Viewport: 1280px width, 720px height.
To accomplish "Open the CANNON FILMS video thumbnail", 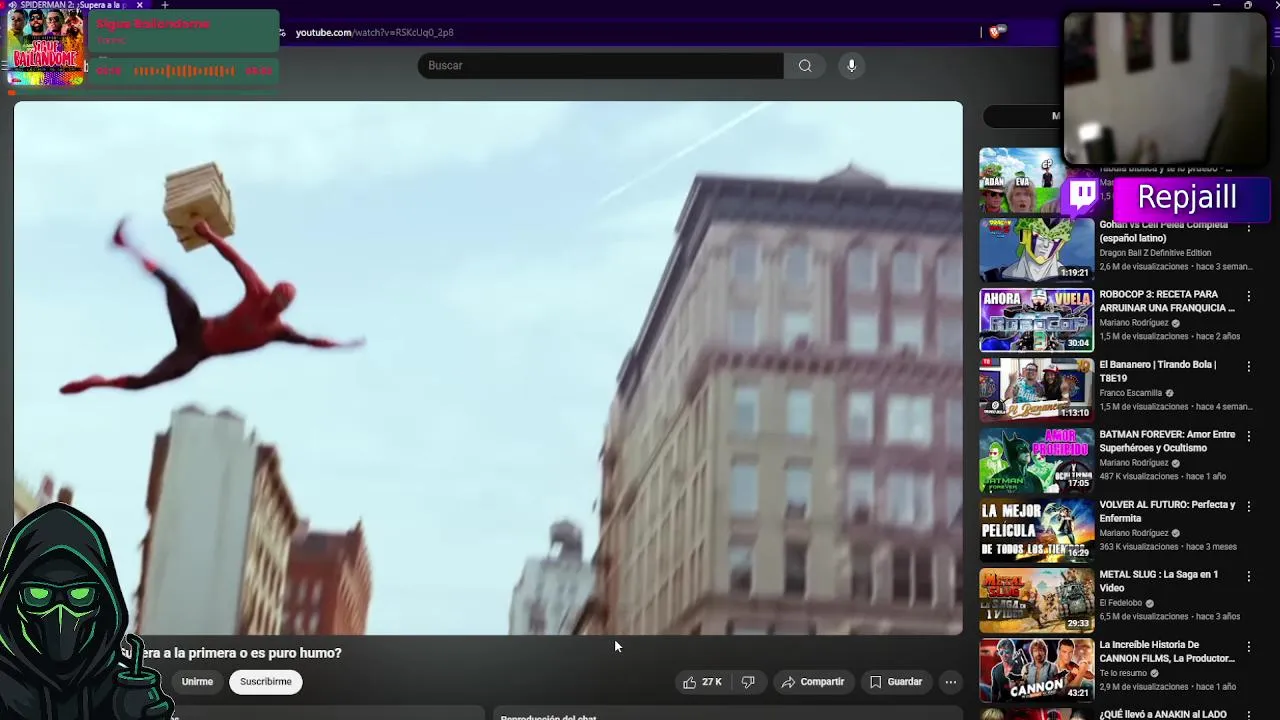I will click(x=1036, y=670).
